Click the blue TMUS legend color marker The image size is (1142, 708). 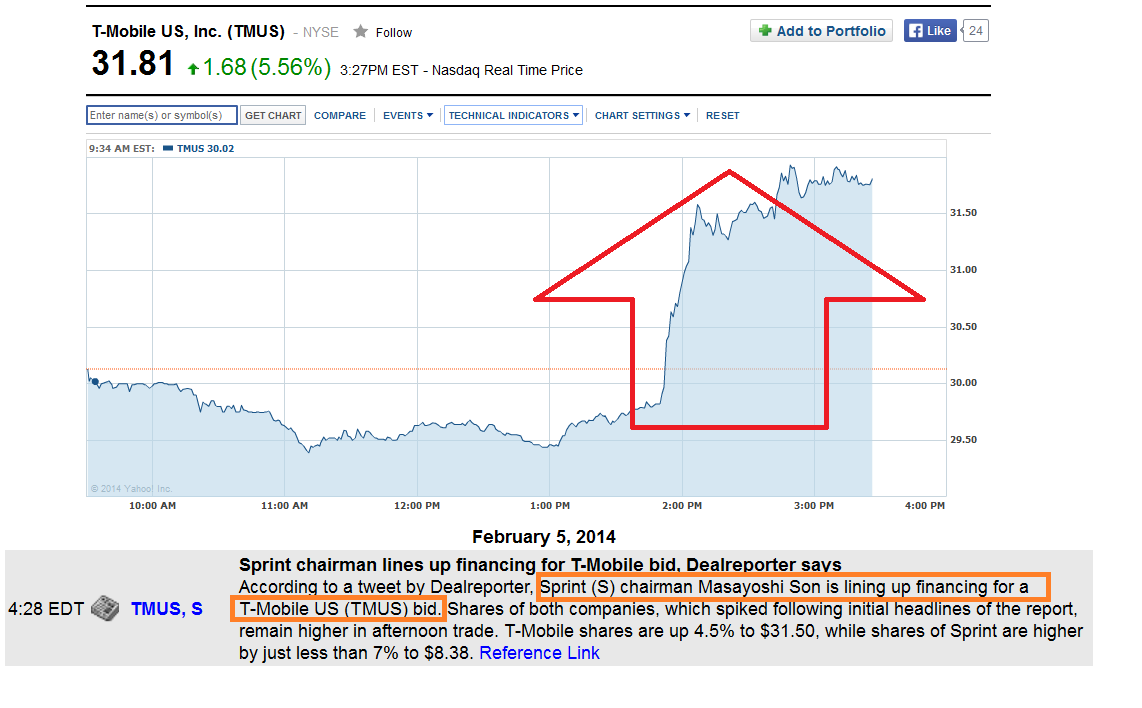(x=168, y=149)
